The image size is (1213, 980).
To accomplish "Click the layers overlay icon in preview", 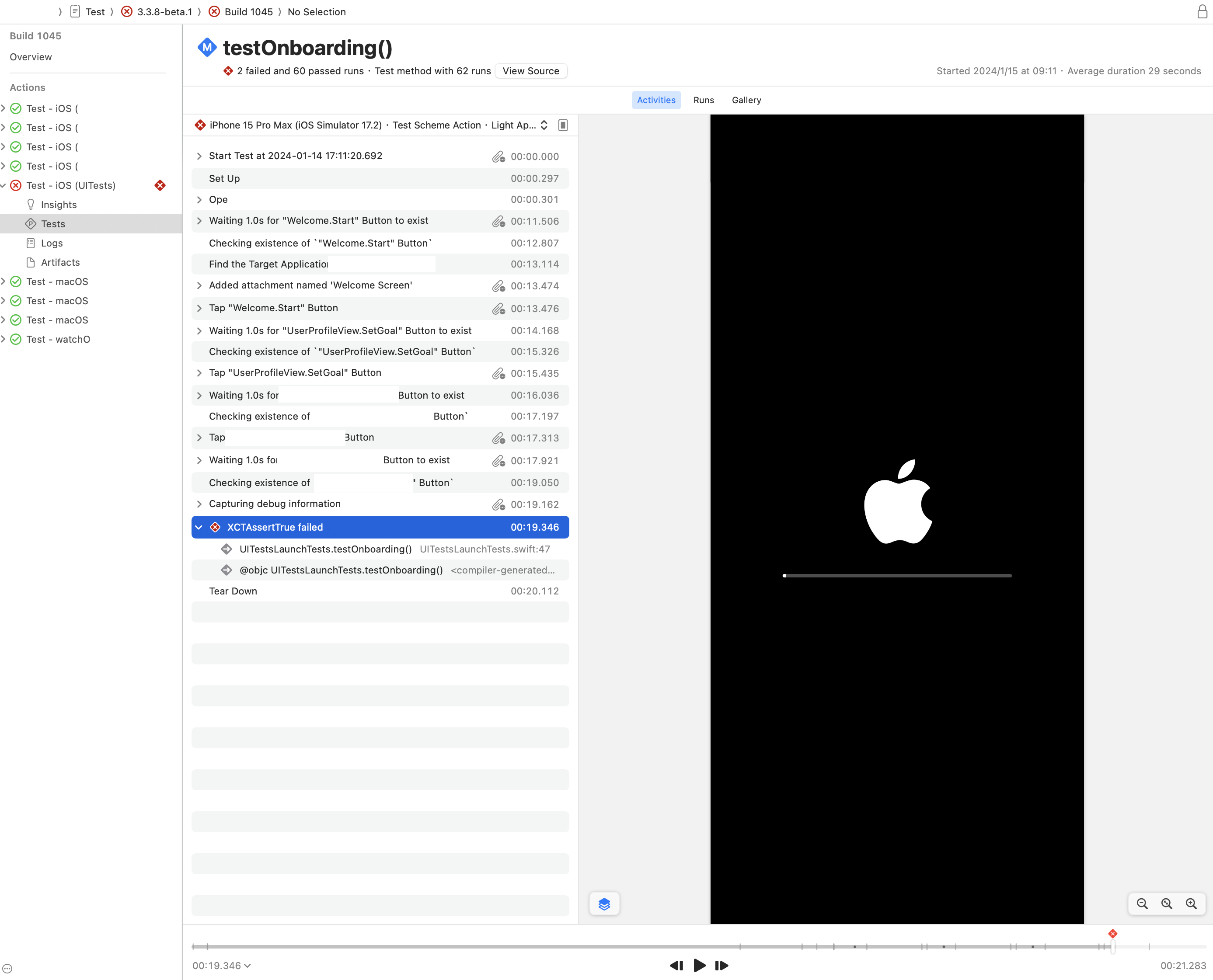I will [604, 904].
